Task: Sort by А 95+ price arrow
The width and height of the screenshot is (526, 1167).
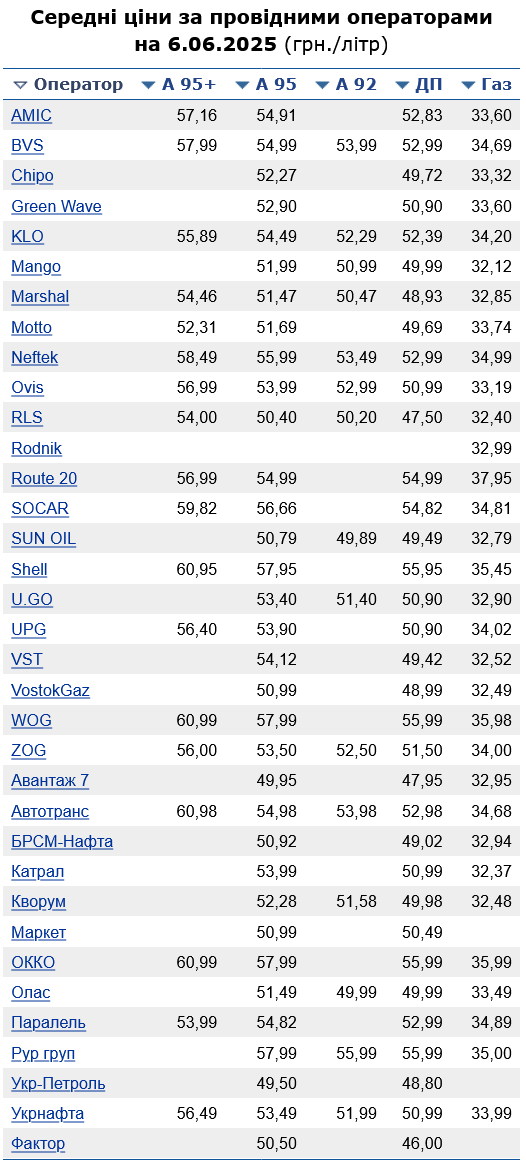Action: [x=149, y=85]
